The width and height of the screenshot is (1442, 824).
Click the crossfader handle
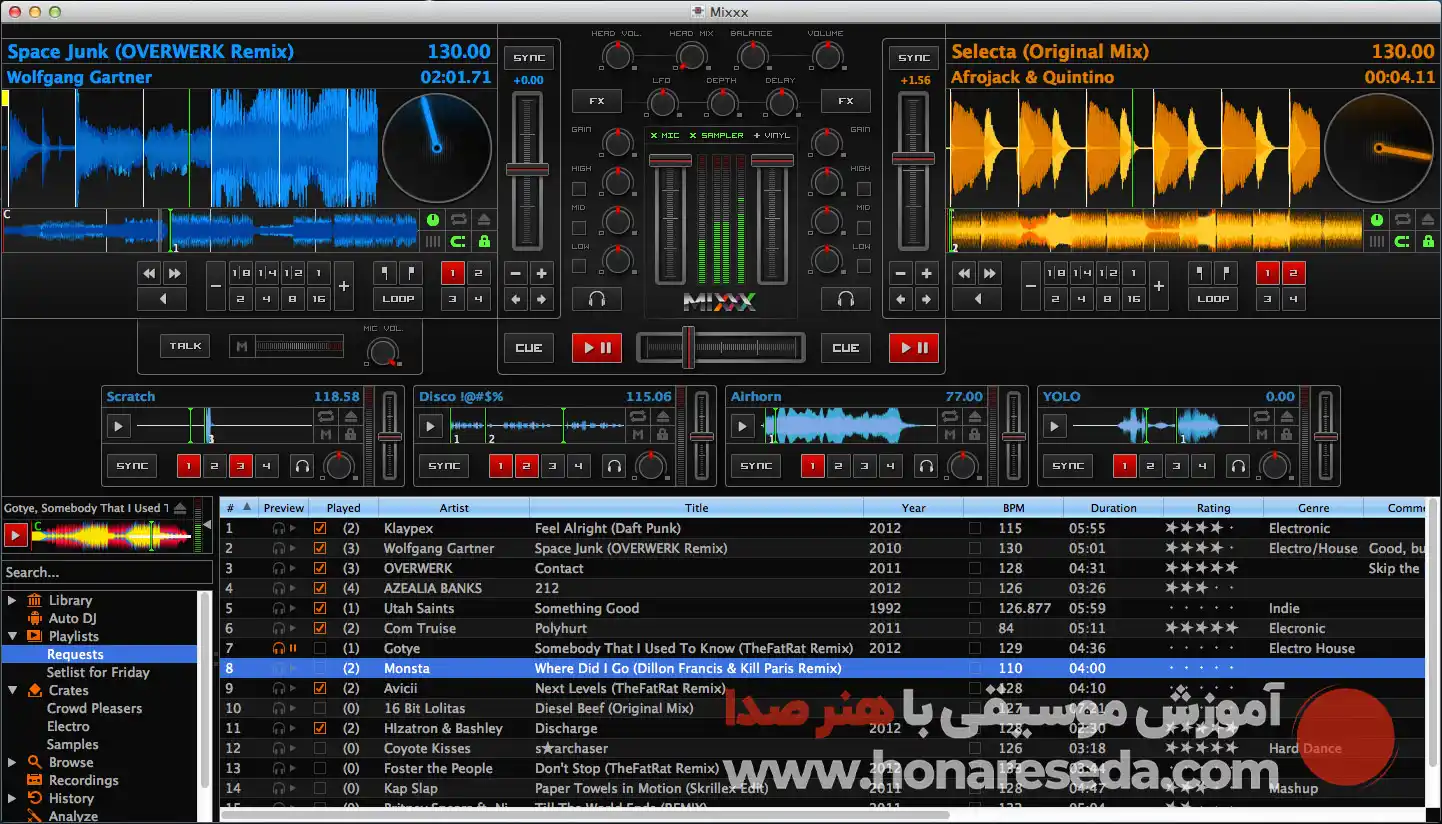688,347
